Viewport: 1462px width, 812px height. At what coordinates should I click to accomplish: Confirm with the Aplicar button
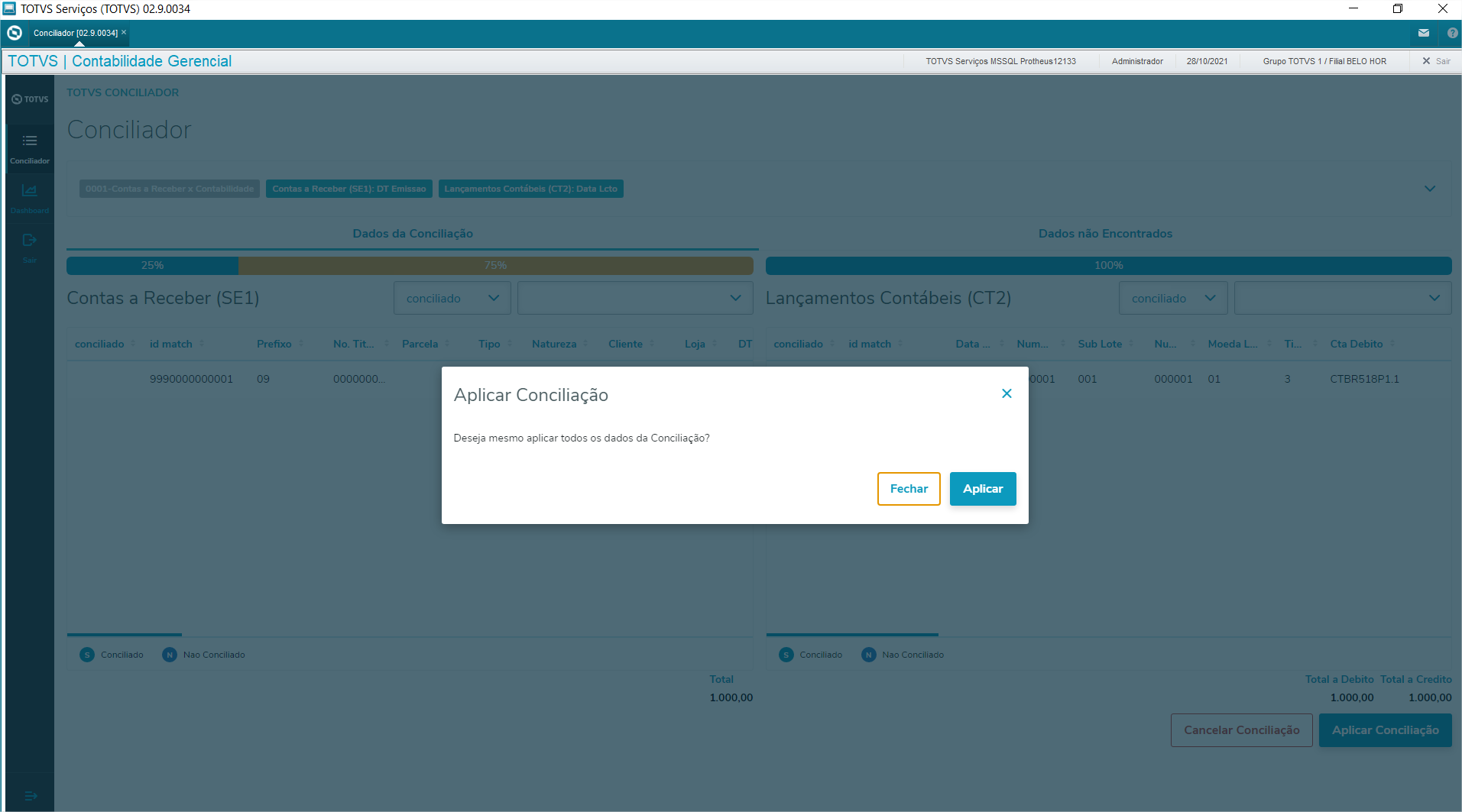point(983,489)
